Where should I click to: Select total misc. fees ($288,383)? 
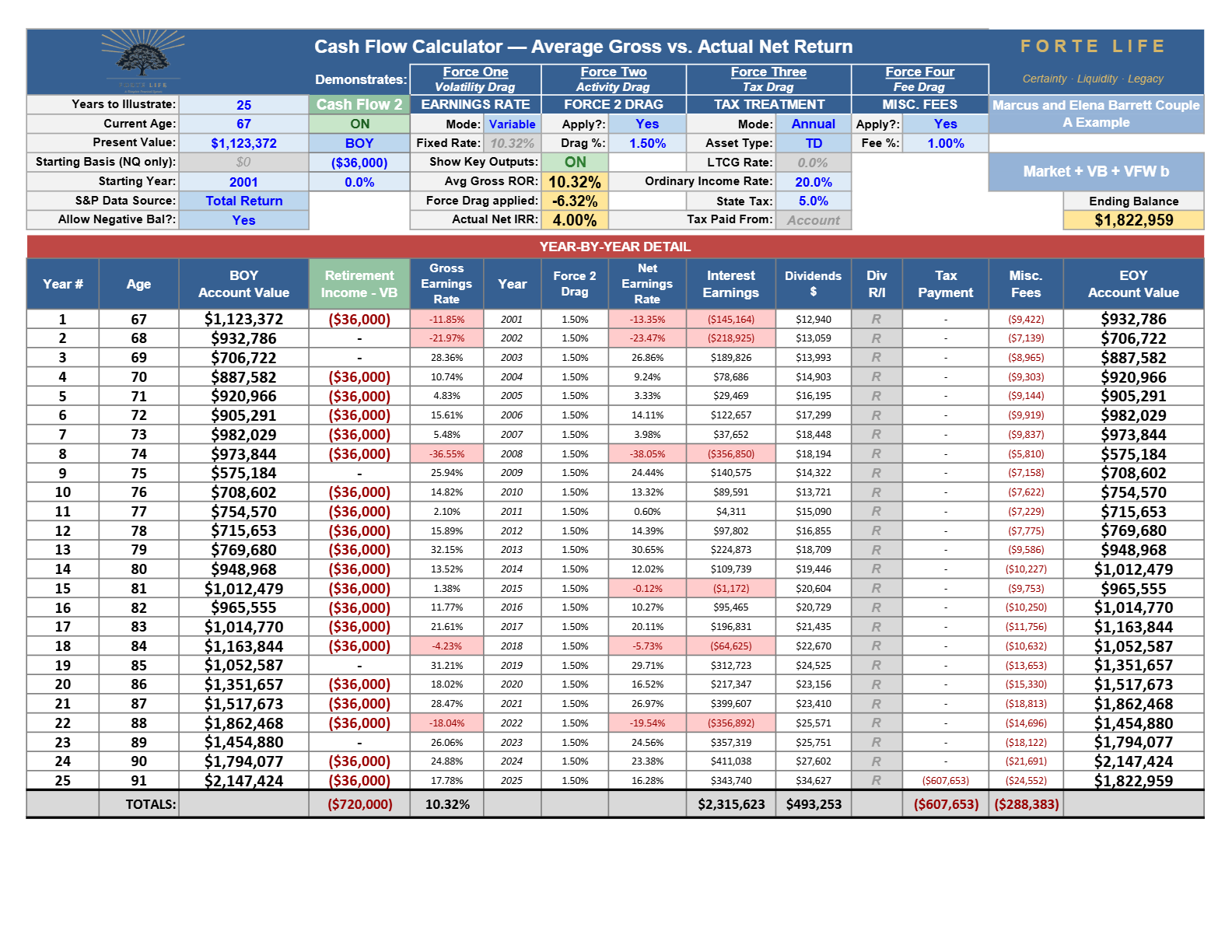pos(1026,804)
